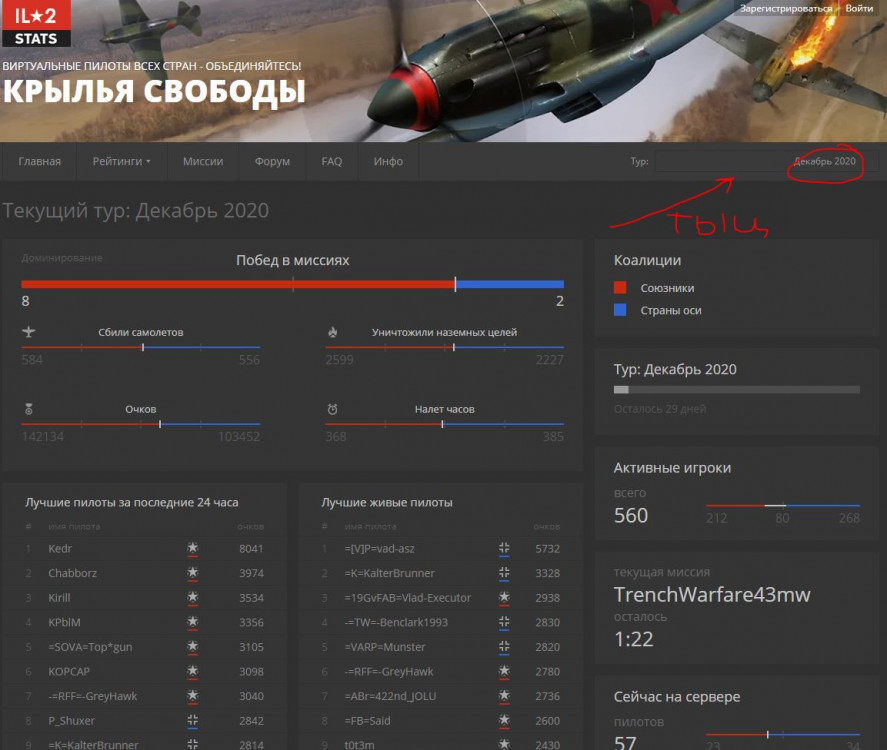The width and height of the screenshot is (887, 750).
Task: Click the German cross icon beside =[V]P=vad-asz
Action: coord(505,549)
